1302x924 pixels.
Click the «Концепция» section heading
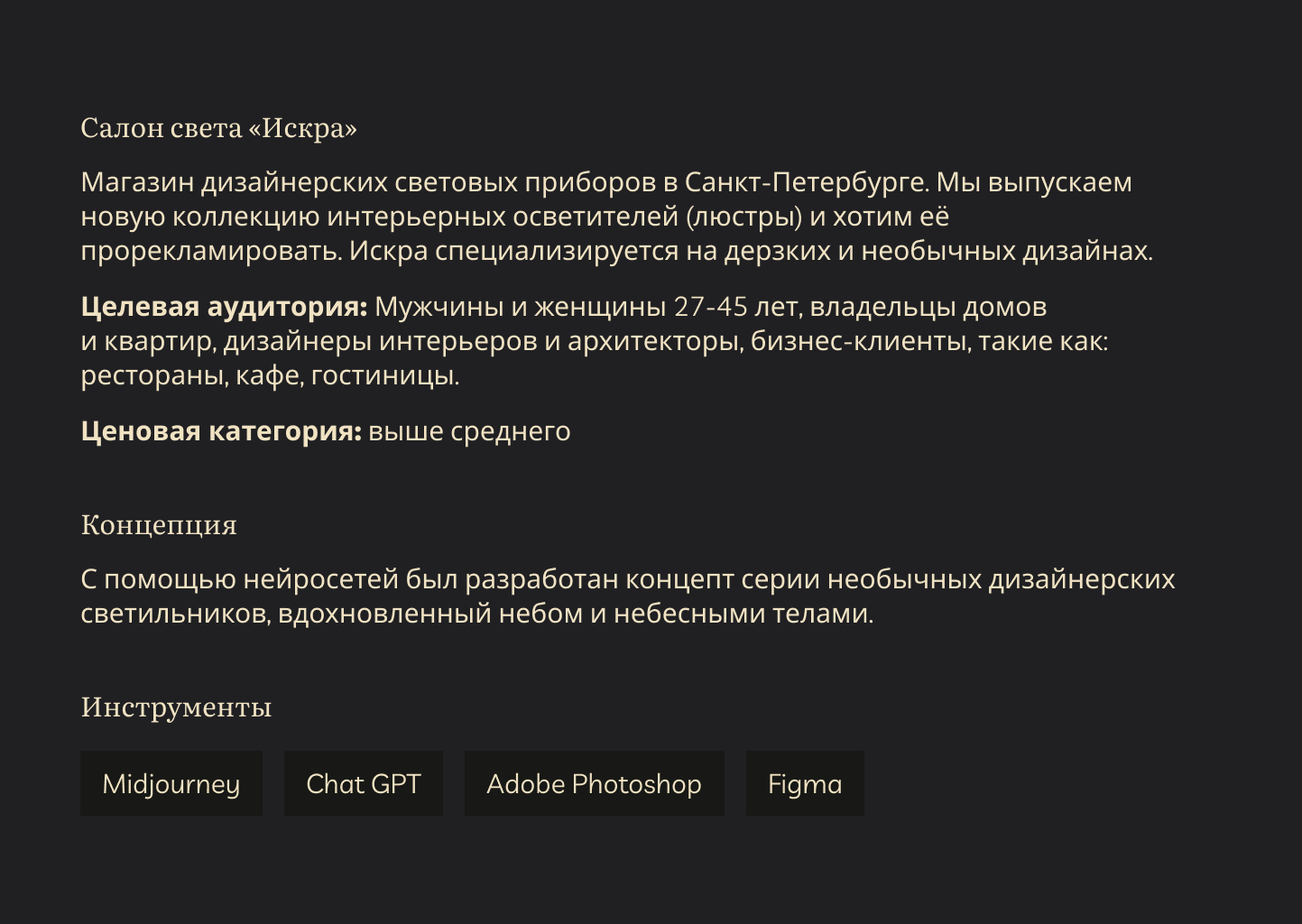pos(159,524)
